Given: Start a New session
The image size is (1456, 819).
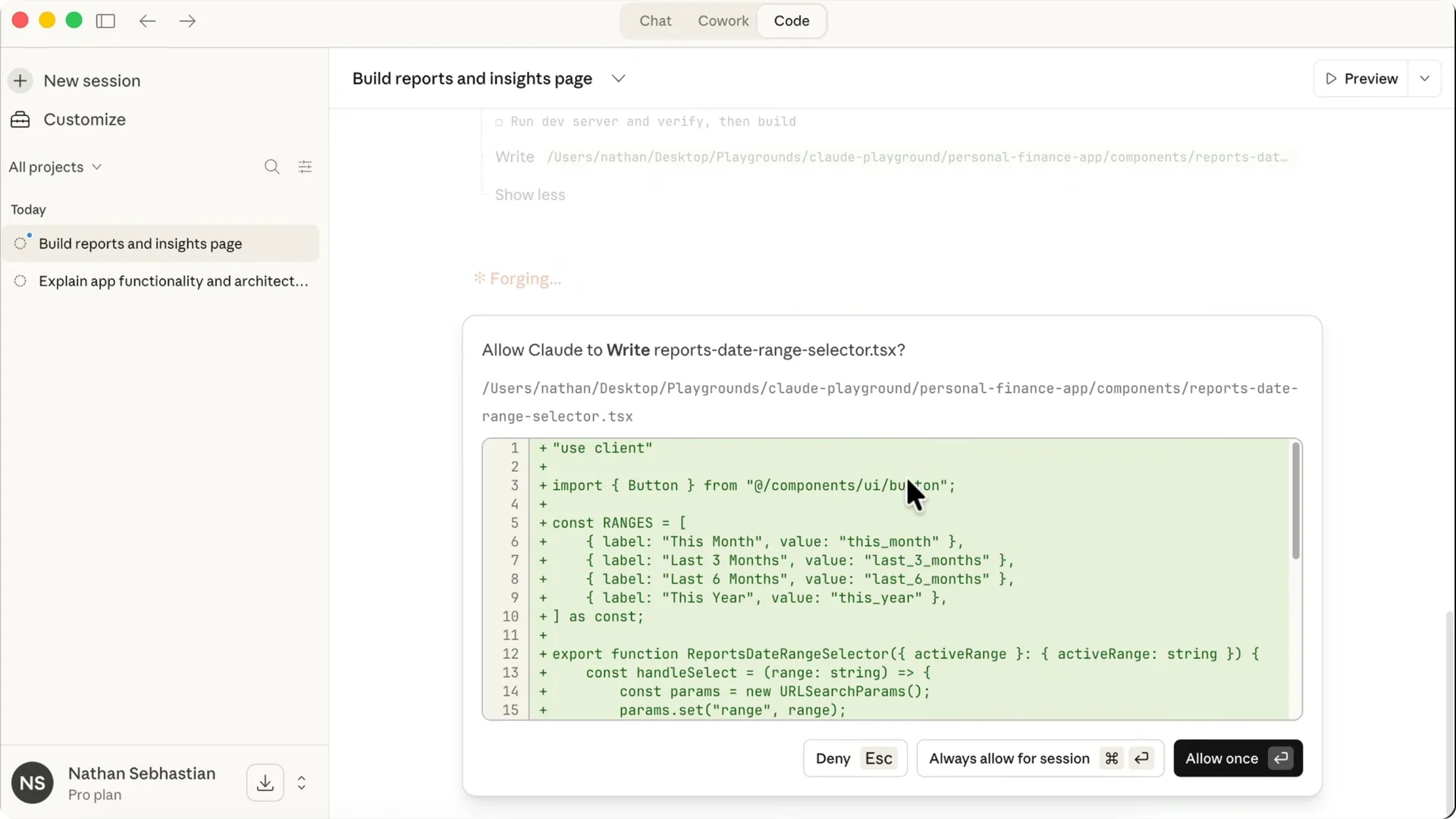Looking at the screenshot, I should (92, 80).
